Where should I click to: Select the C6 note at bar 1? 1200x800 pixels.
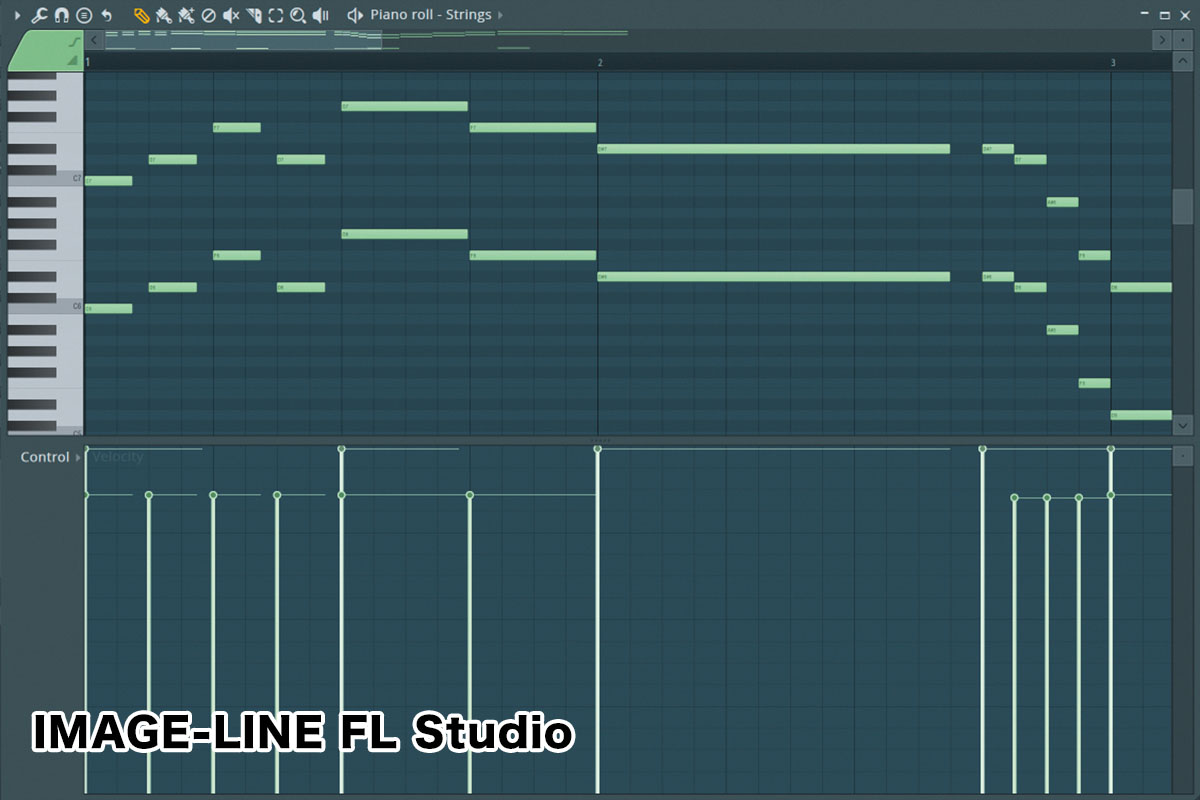pos(109,309)
